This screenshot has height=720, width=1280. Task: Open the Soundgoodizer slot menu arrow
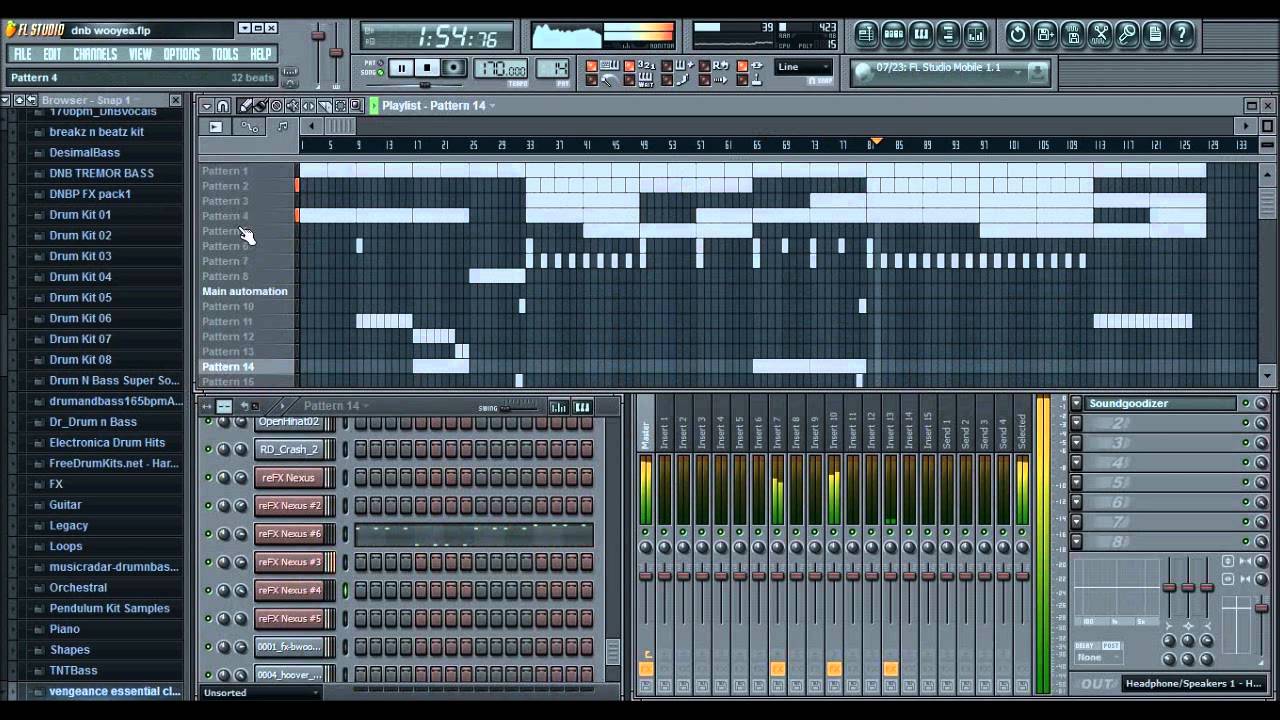[x=1076, y=403]
